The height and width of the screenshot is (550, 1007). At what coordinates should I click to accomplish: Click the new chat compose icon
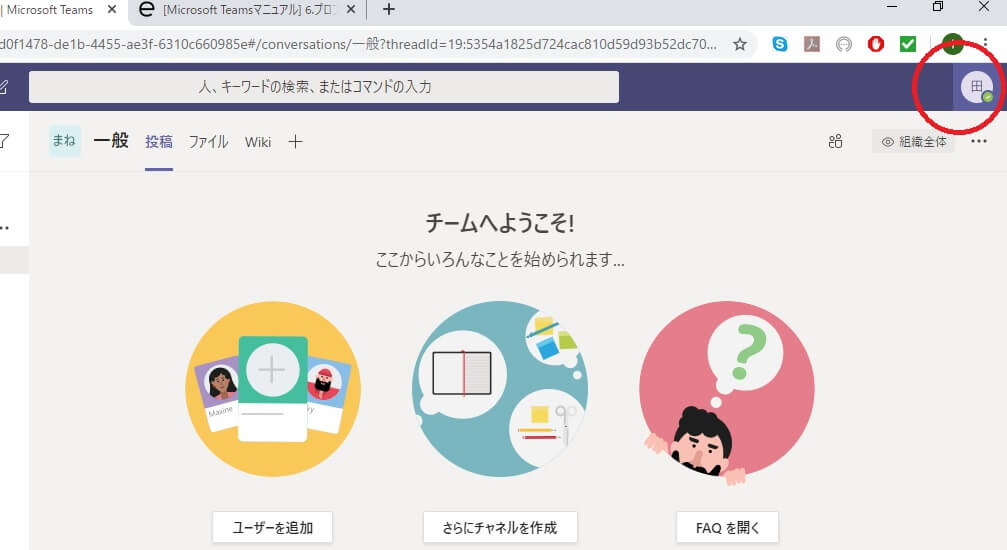(4, 87)
